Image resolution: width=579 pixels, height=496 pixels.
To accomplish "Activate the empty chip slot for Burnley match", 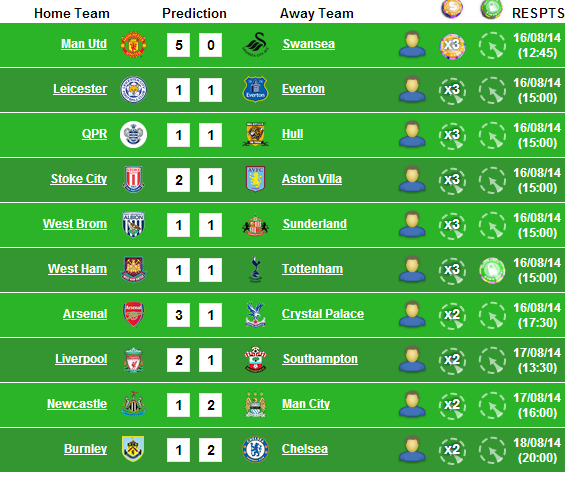I will click(492, 451).
